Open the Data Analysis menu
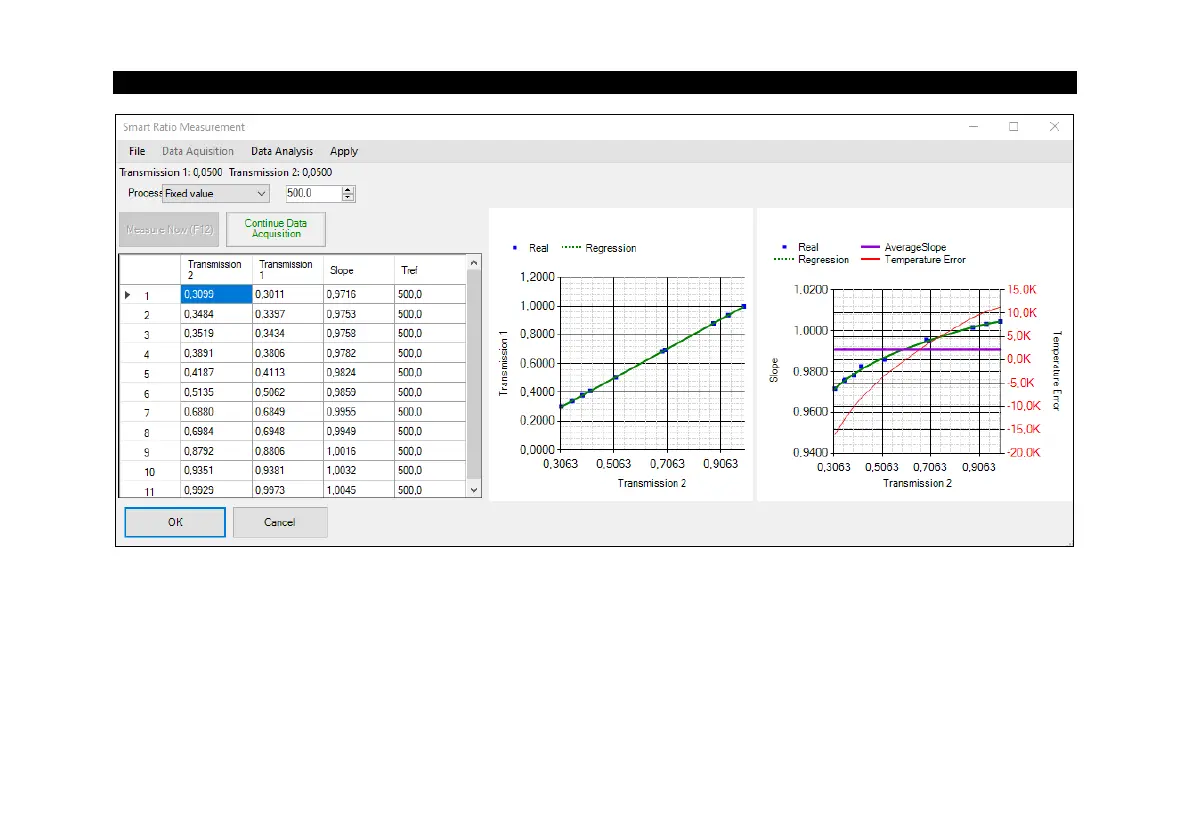The width and height of the screenshot is (1191, 839). [x=282, y=151]
